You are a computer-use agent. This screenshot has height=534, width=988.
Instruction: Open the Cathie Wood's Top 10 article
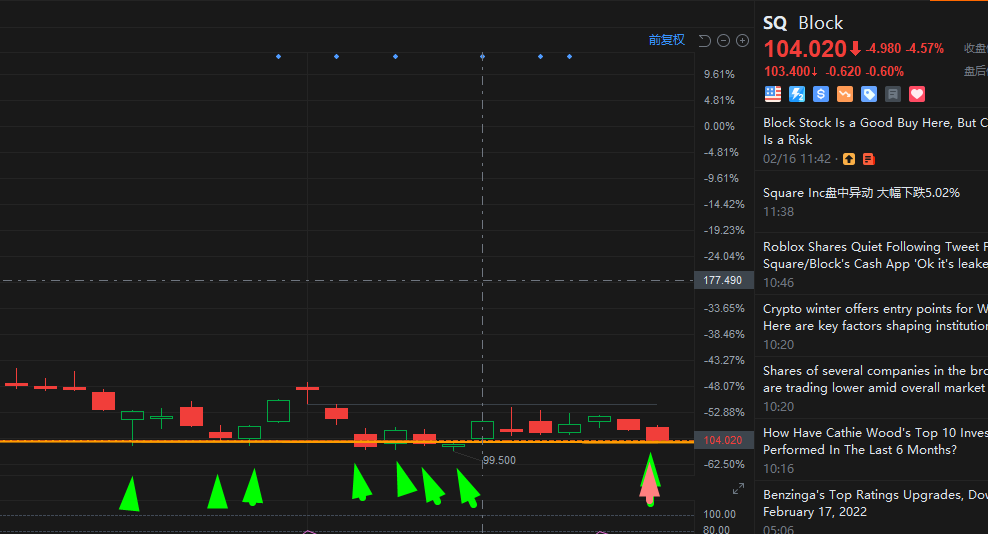[875, 441]
